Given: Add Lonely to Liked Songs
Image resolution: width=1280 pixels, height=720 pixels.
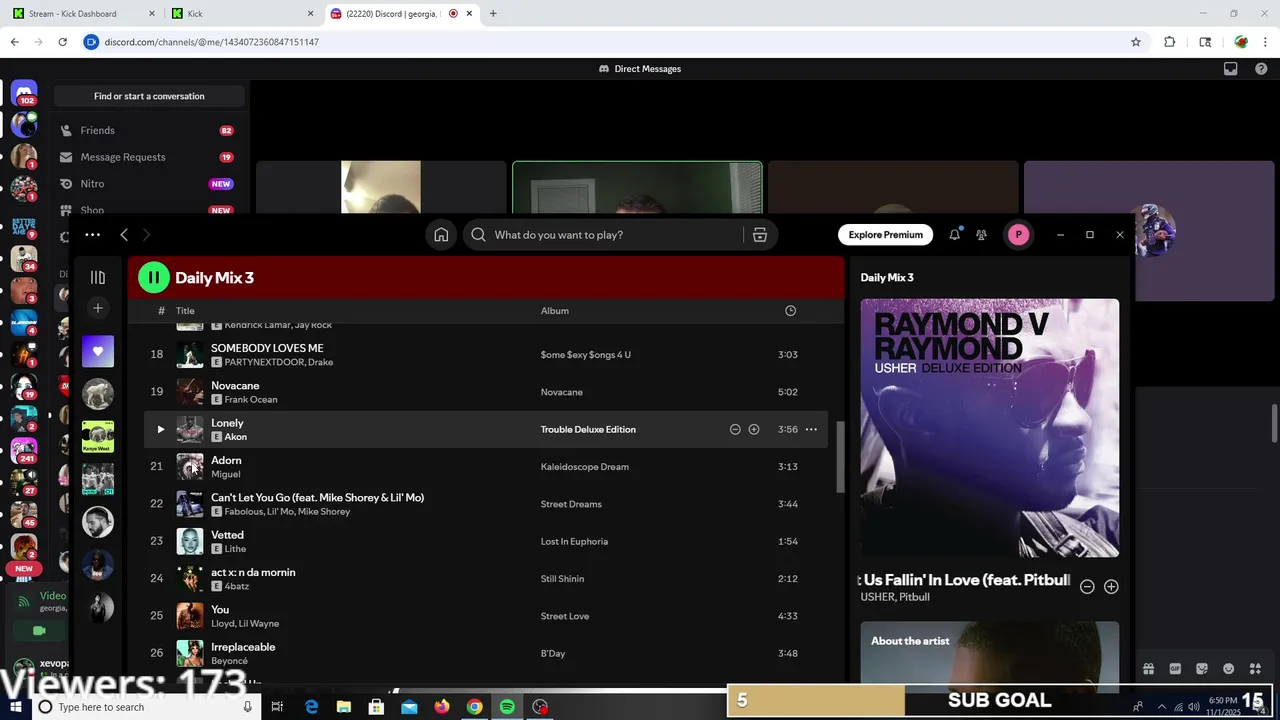Looking at the screenshot, I should pos(754,429).
